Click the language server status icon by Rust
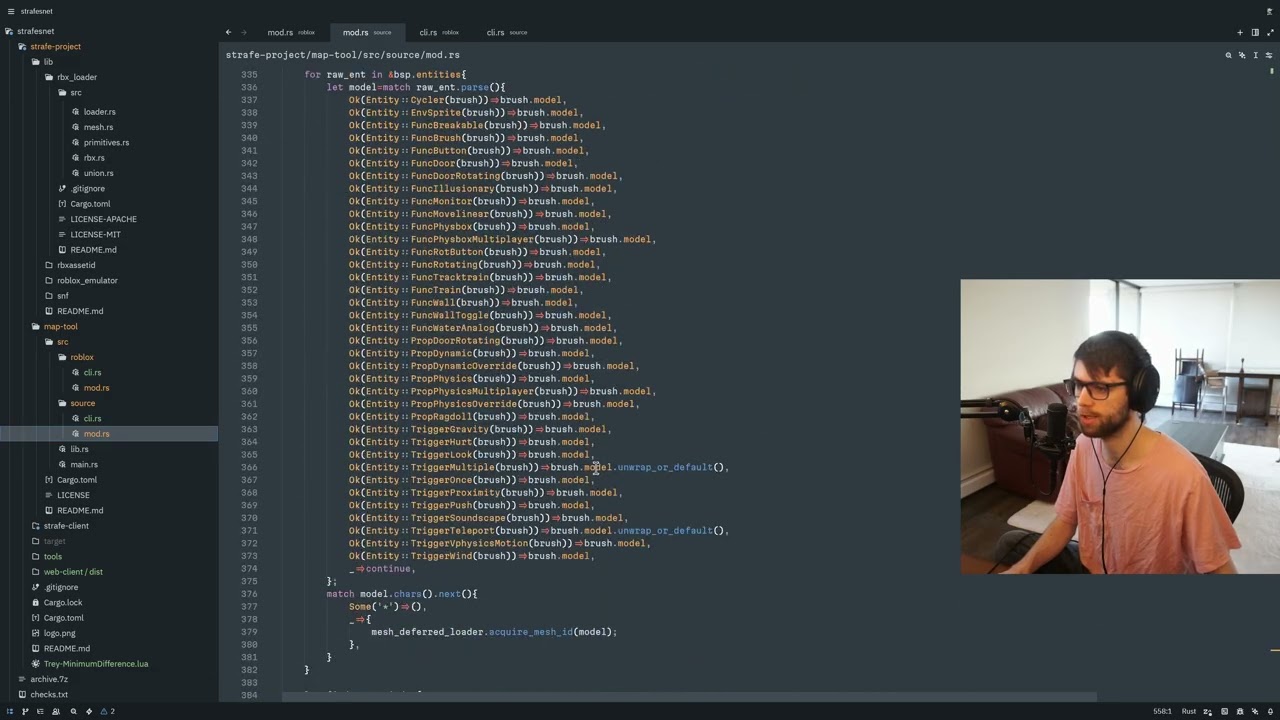 click(1208, 711)
